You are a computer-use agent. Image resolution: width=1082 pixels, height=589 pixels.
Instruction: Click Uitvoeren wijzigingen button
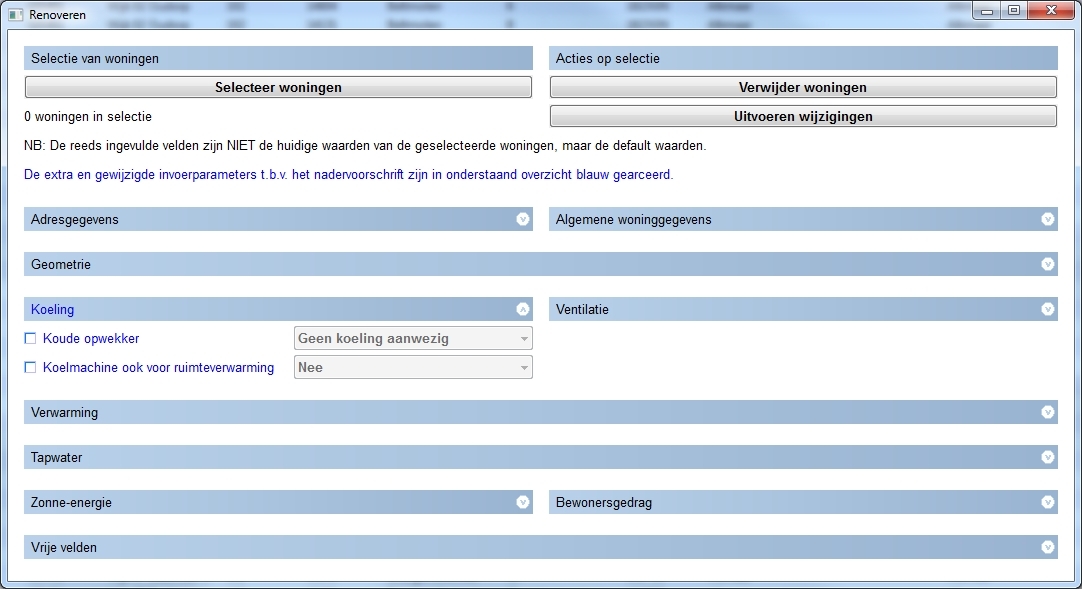tap(803, 117)
